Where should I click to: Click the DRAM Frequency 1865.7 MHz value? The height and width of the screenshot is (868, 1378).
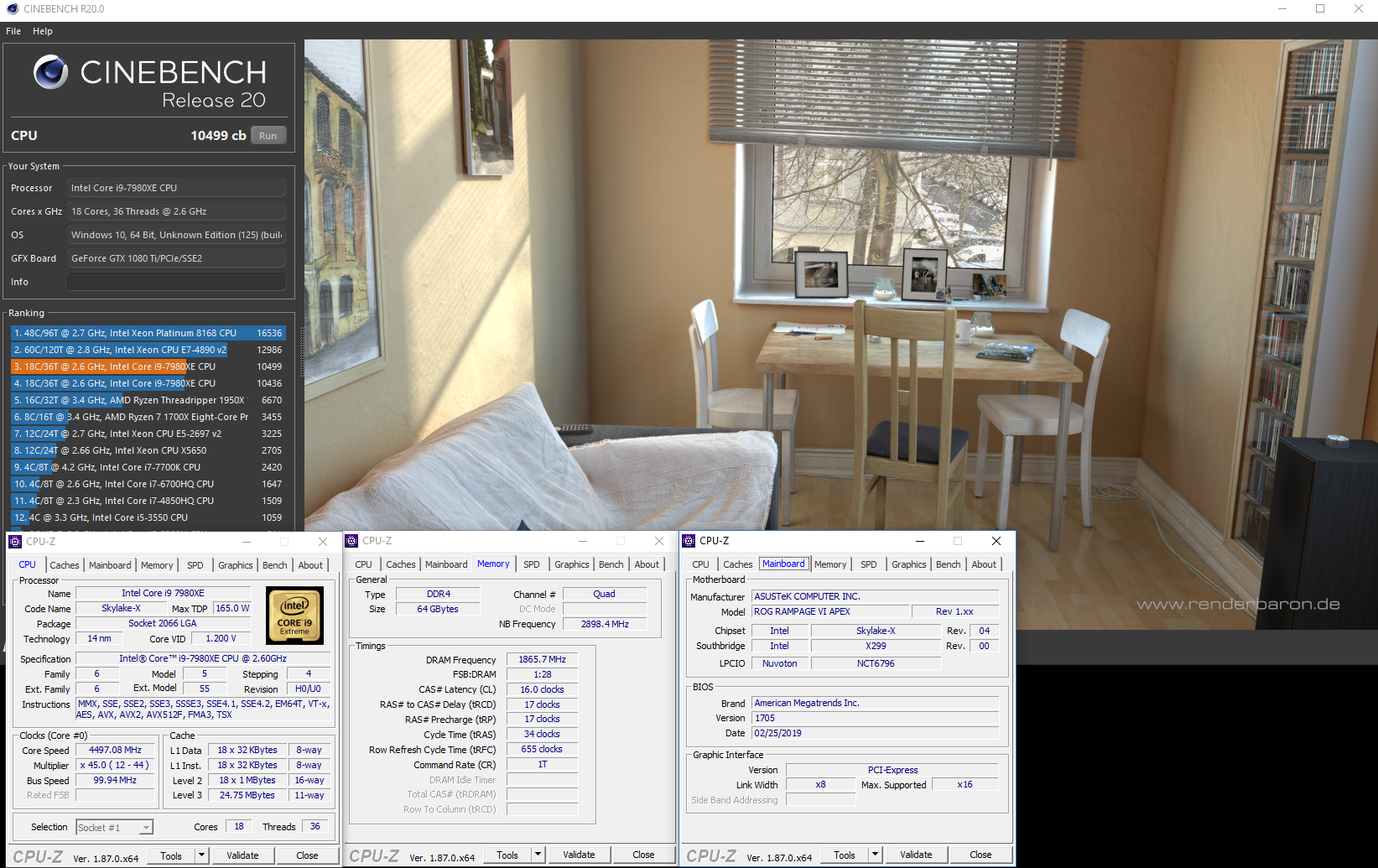pyautogui.click(x=542, y=659)
